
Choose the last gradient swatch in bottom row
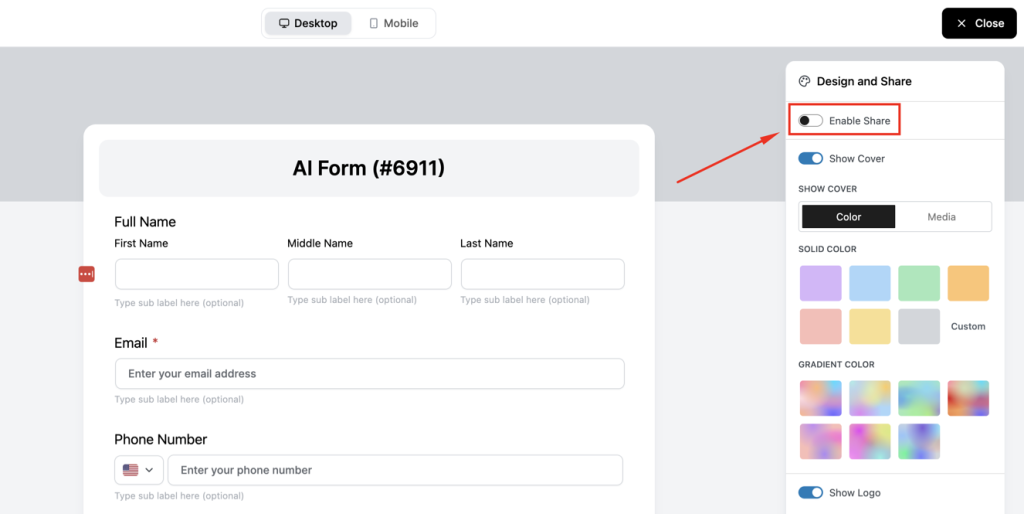click(919, 442)
